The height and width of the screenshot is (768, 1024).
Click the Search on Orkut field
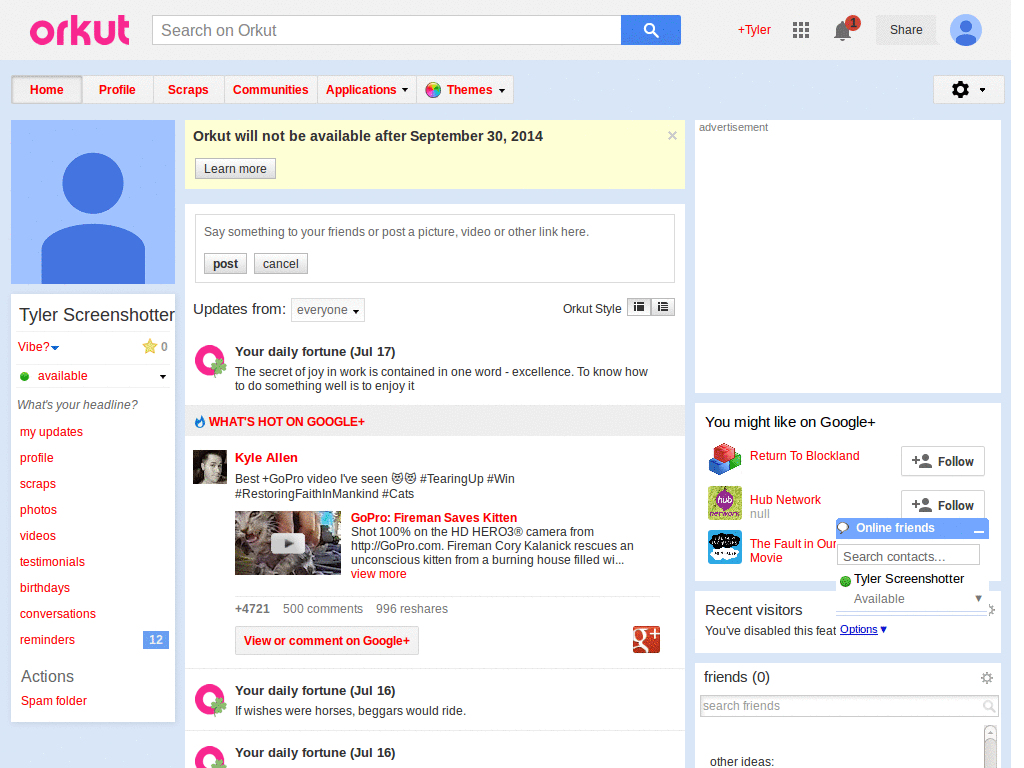(x=387, y=30)
